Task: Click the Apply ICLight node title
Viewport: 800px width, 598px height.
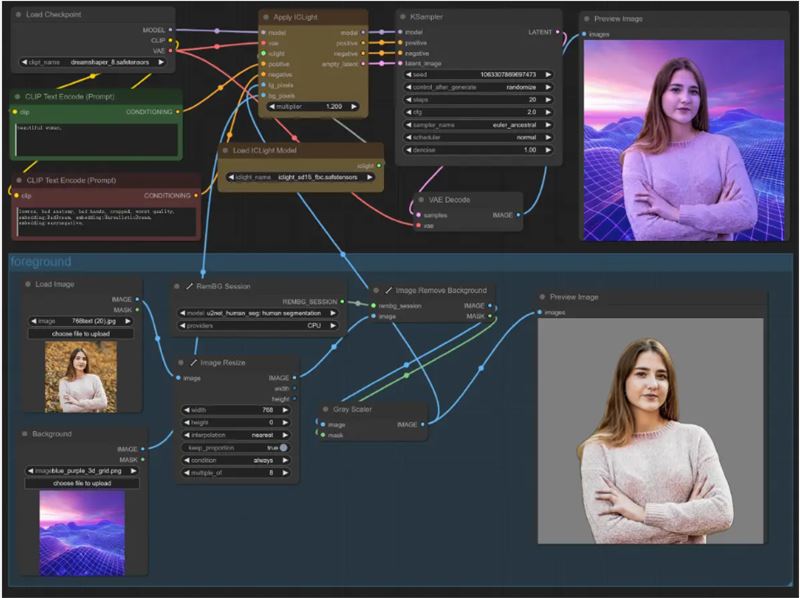Action: click(x=295, y=17)
